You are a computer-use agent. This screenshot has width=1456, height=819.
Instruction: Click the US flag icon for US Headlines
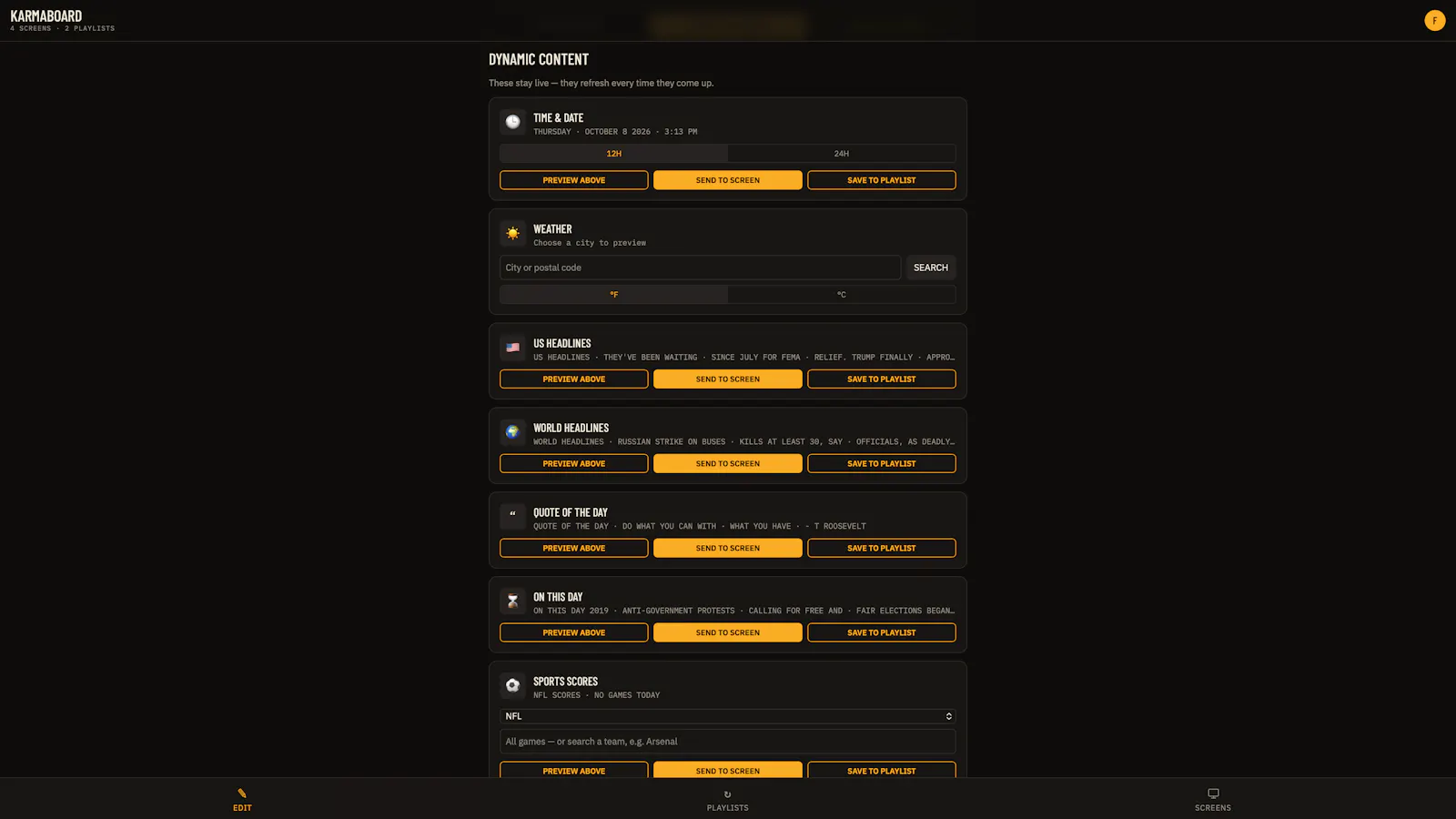point(512,348)
